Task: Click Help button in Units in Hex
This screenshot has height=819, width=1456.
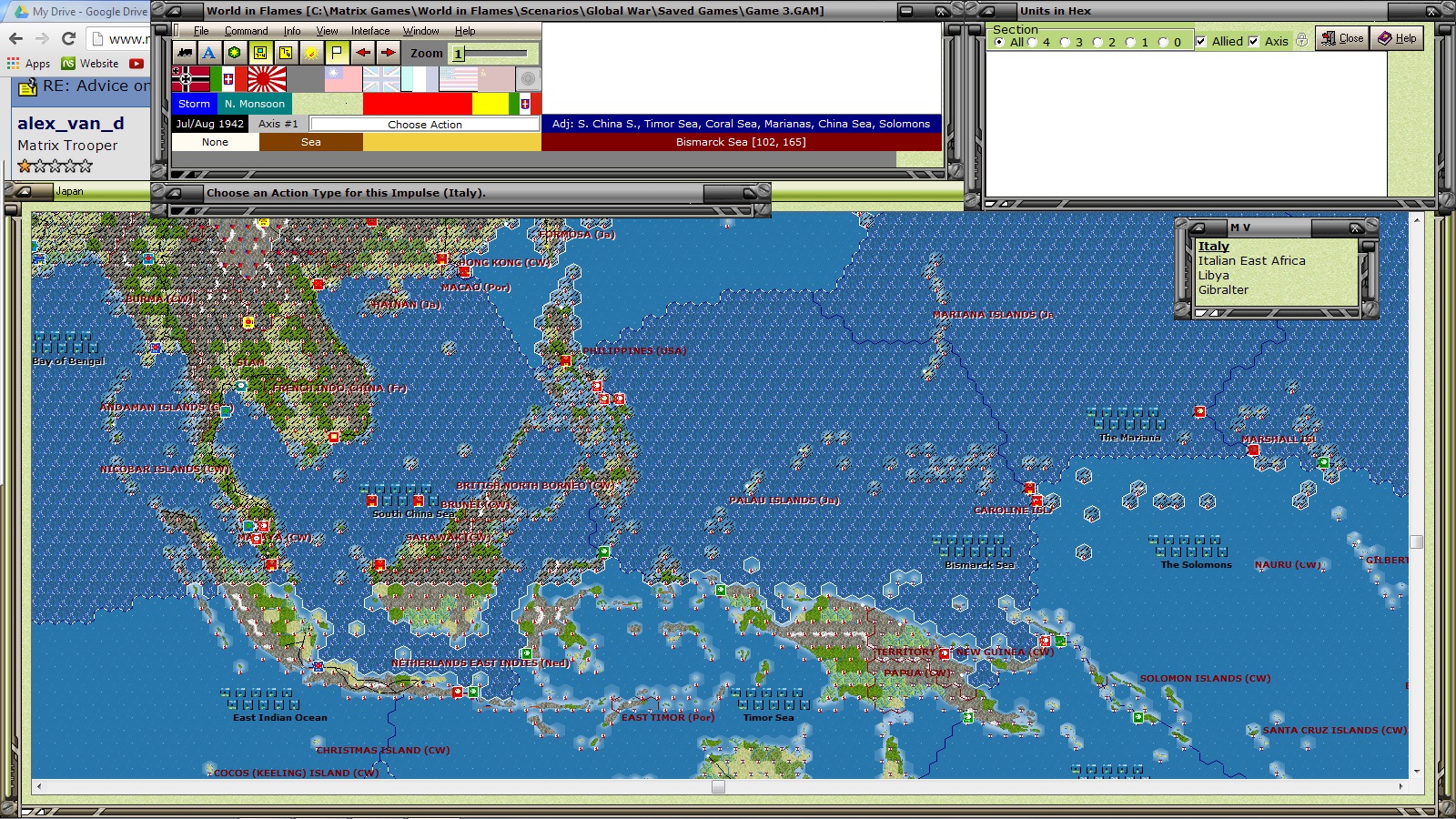Action: (1397, 38)
